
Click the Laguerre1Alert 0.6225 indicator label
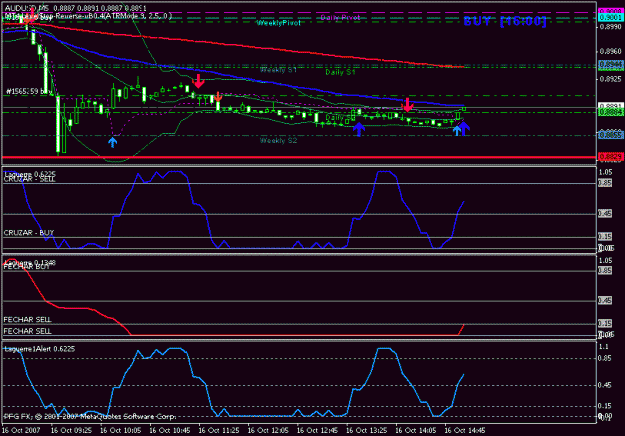pos(39,349)
